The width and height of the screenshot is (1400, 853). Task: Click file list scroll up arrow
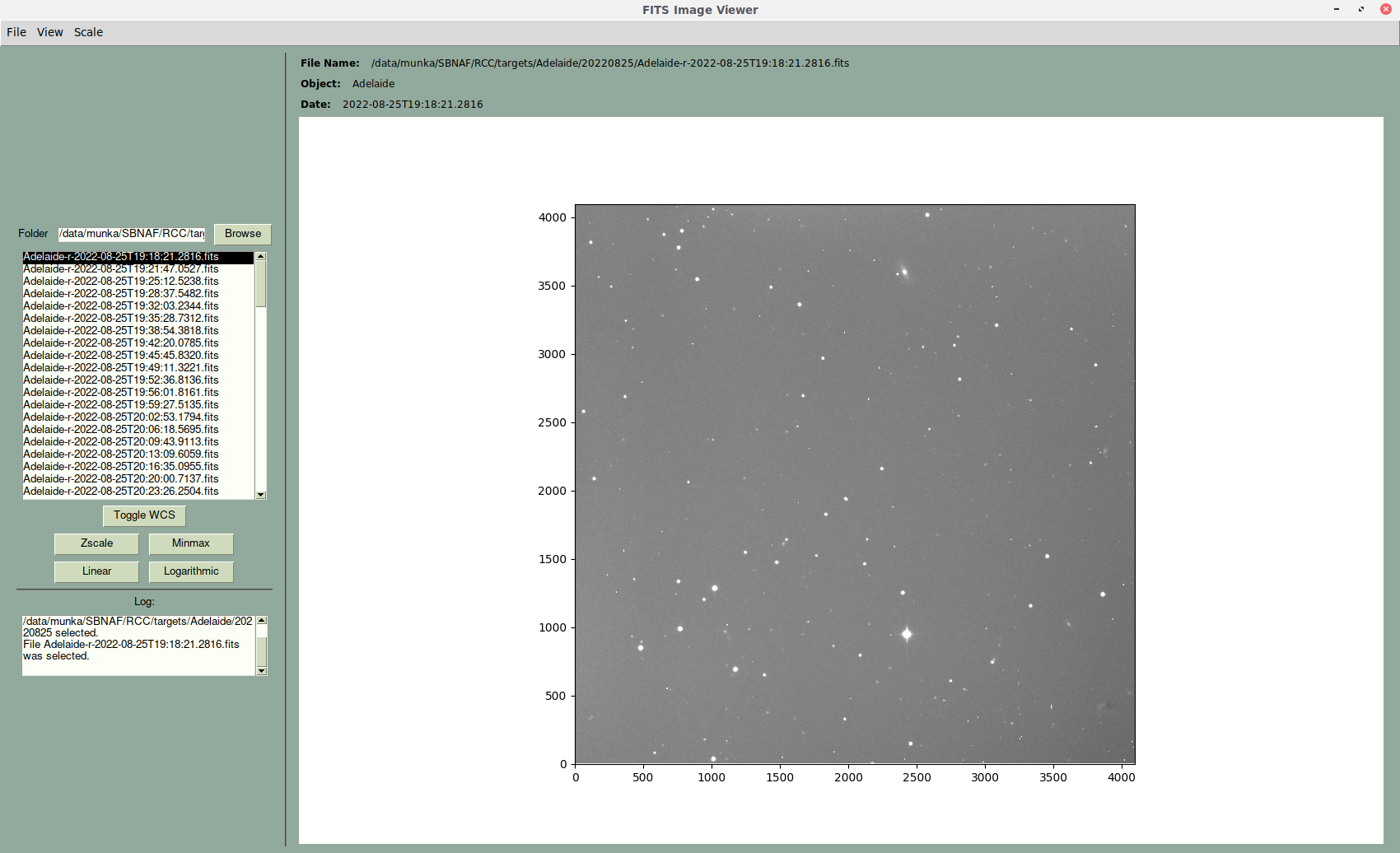[x=261, y=256]
